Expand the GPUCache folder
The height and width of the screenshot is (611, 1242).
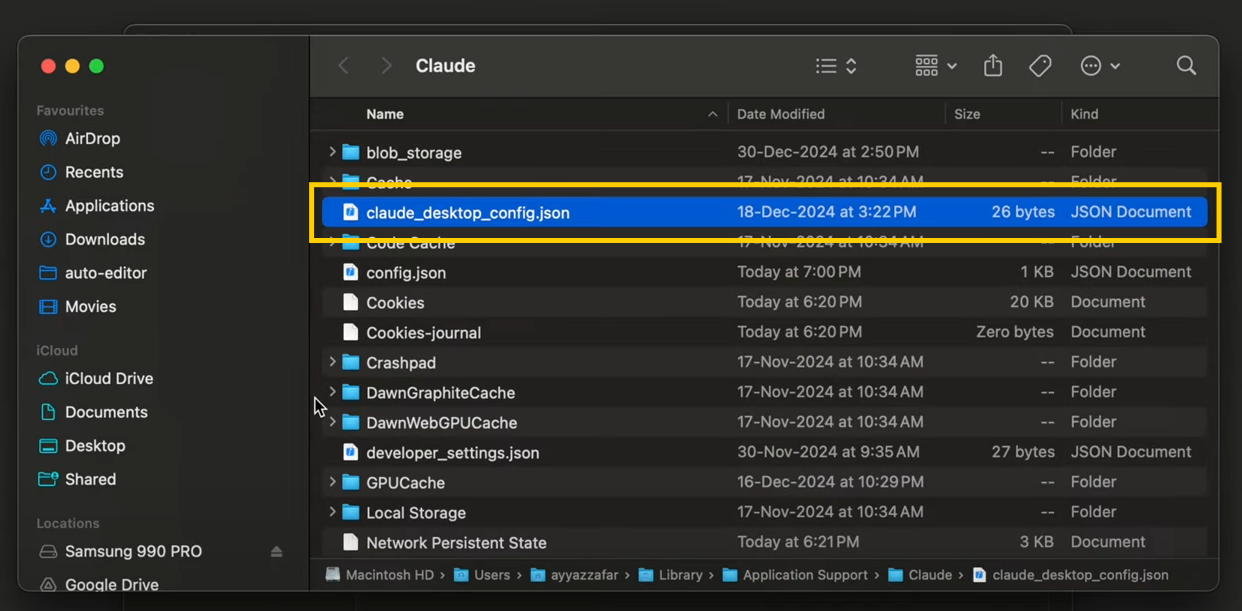point(332,482)
